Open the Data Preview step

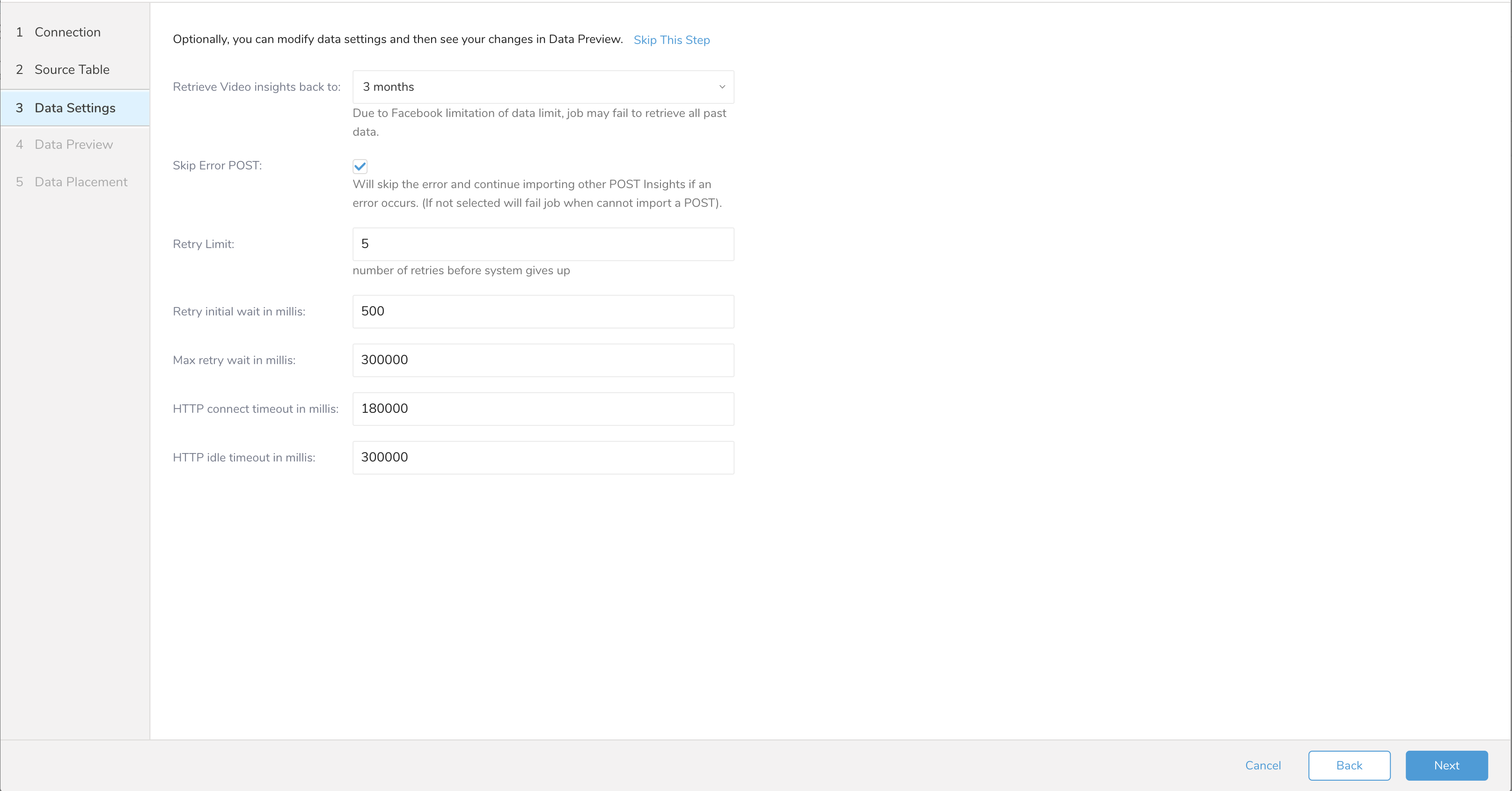click(x=73, y=145)
